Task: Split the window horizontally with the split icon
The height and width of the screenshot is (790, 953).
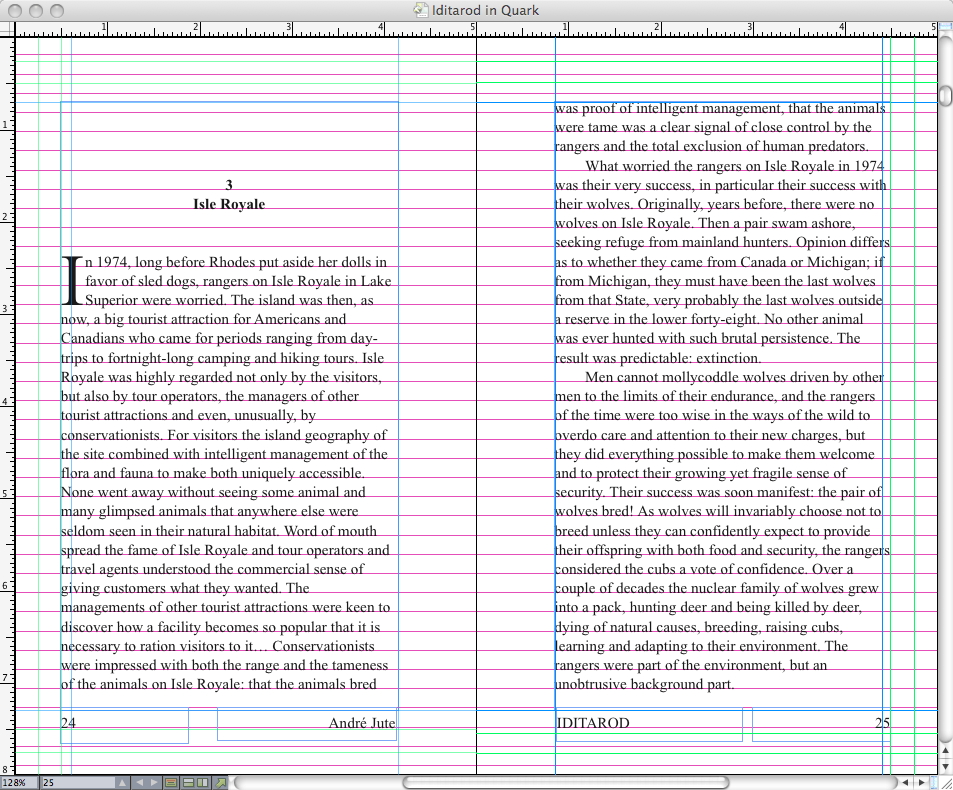Action: [188, 783]
